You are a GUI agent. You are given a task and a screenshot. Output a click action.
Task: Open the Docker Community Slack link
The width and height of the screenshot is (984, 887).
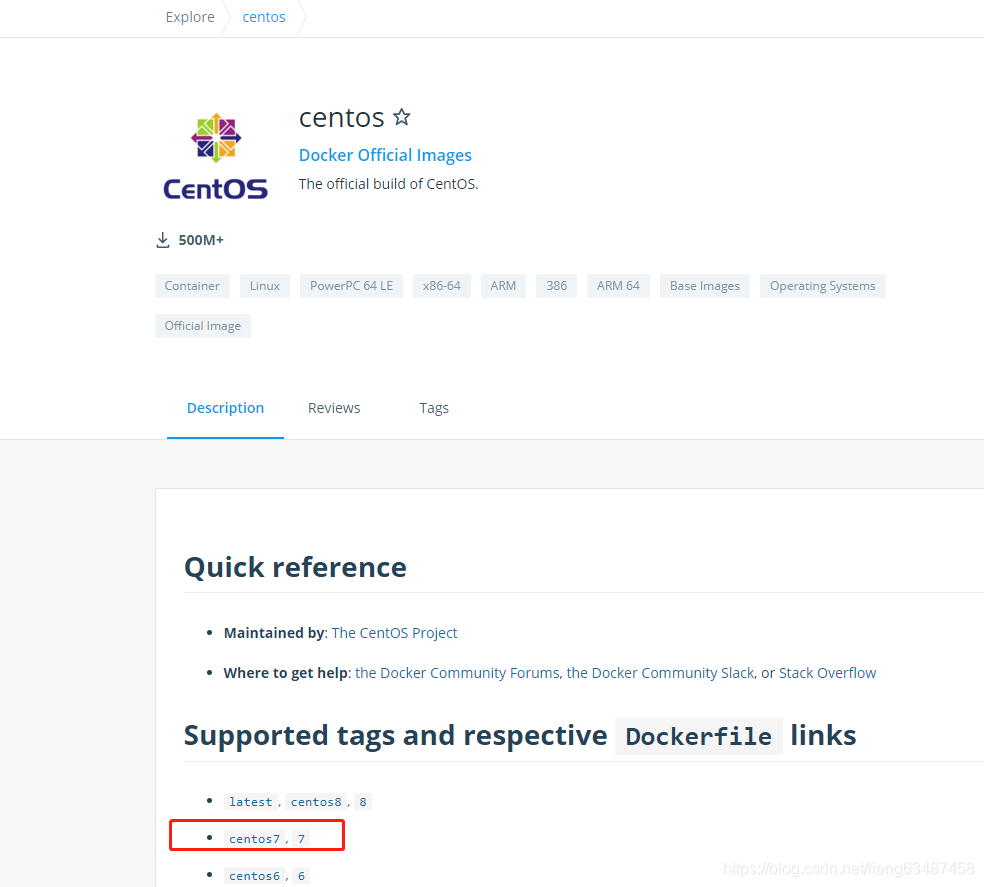coord(661,673)
